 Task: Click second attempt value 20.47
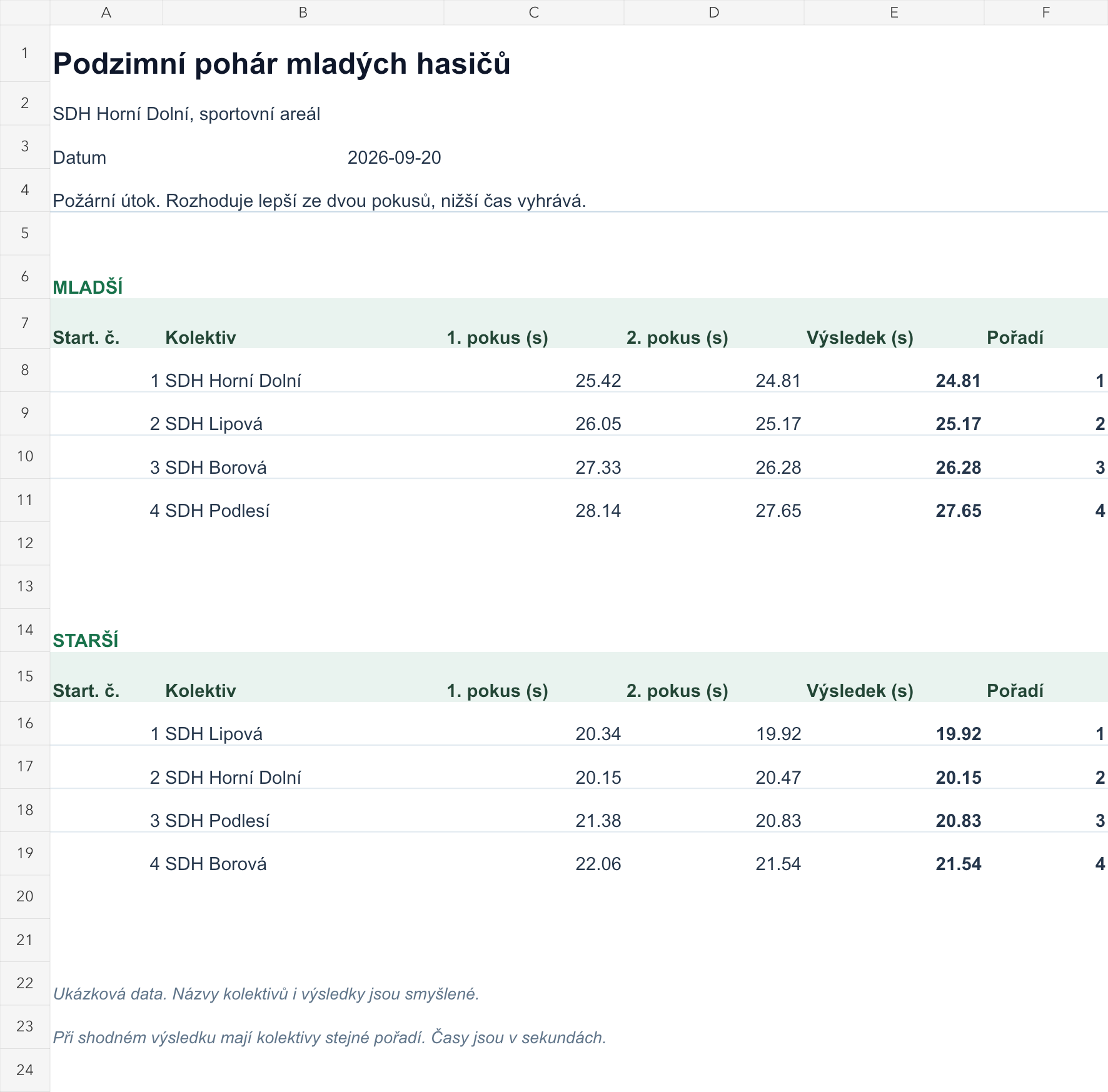pos(778,778)
